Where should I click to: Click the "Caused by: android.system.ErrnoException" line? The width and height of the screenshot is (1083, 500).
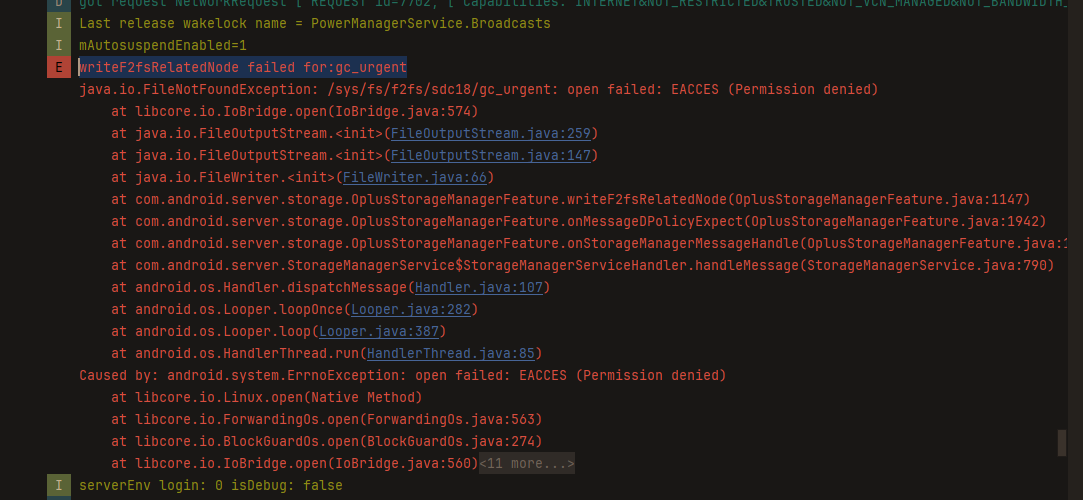402,376
